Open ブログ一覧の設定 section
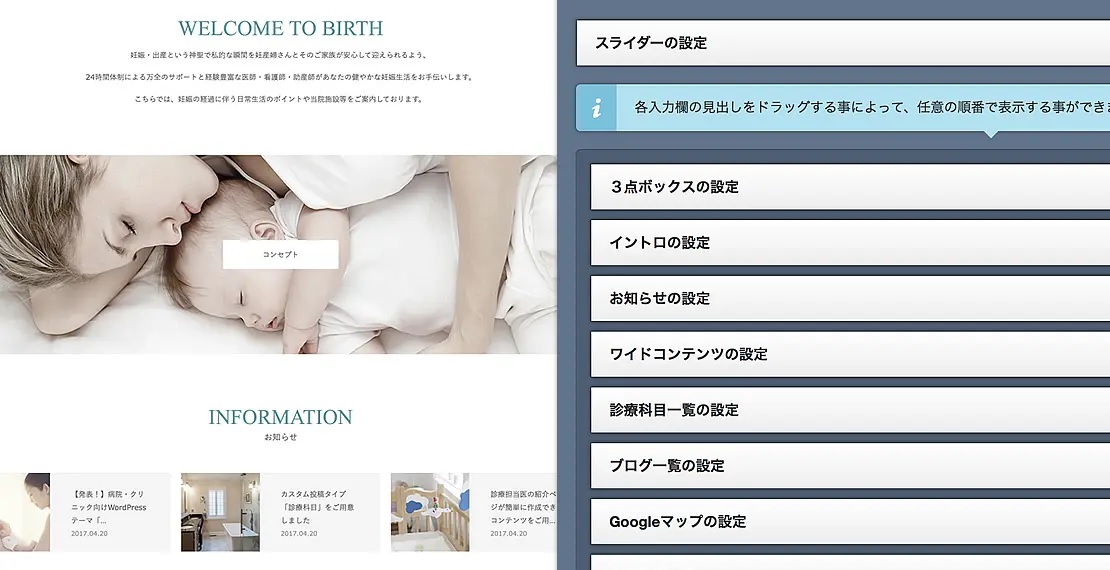The image size is (1110, 570). (x=850, y=466)
